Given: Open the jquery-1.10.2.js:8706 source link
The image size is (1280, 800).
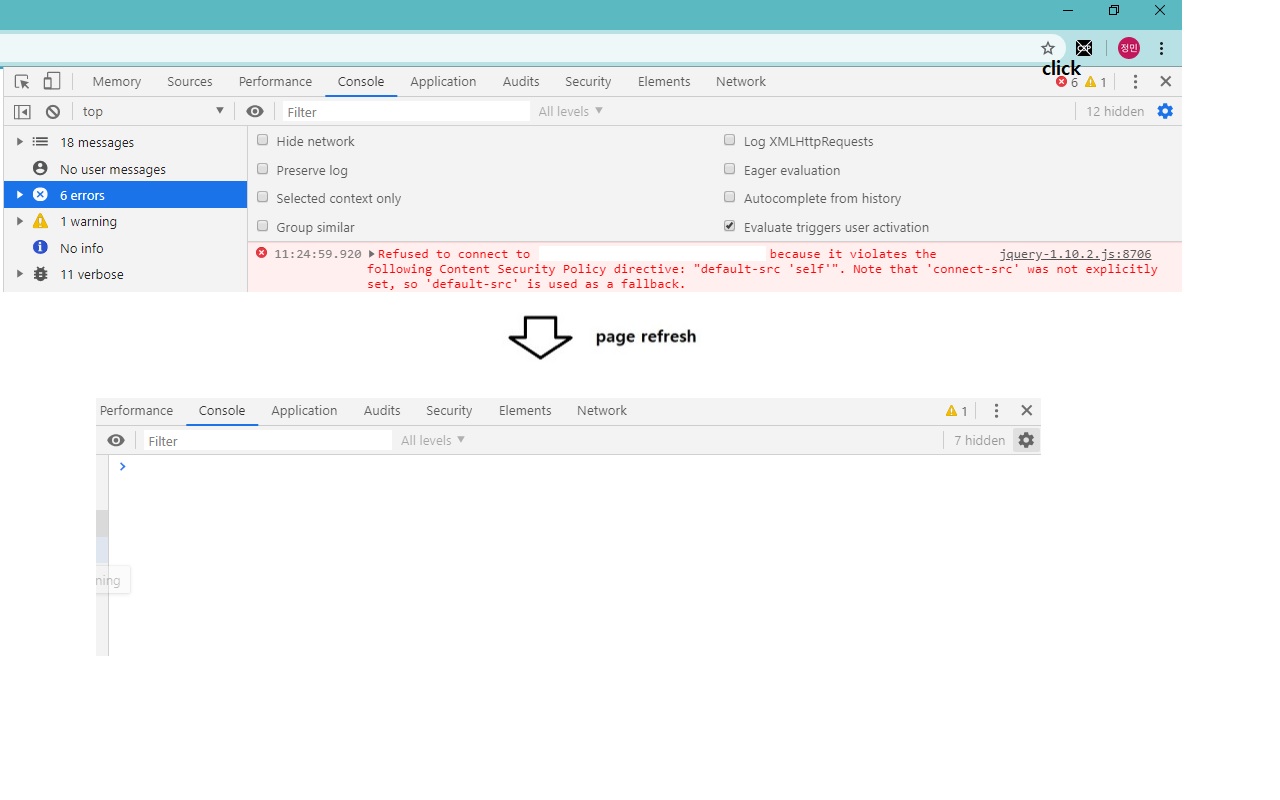Looking at the screenshot, I should tap(1075, 253).
